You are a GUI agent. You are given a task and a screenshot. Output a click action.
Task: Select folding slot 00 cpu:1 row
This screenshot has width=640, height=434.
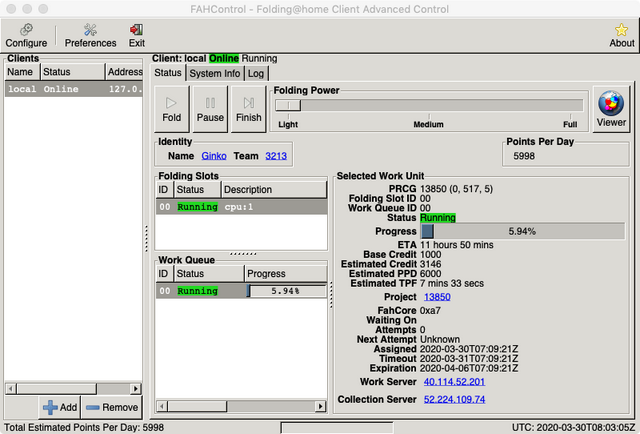tap(236, 207)
